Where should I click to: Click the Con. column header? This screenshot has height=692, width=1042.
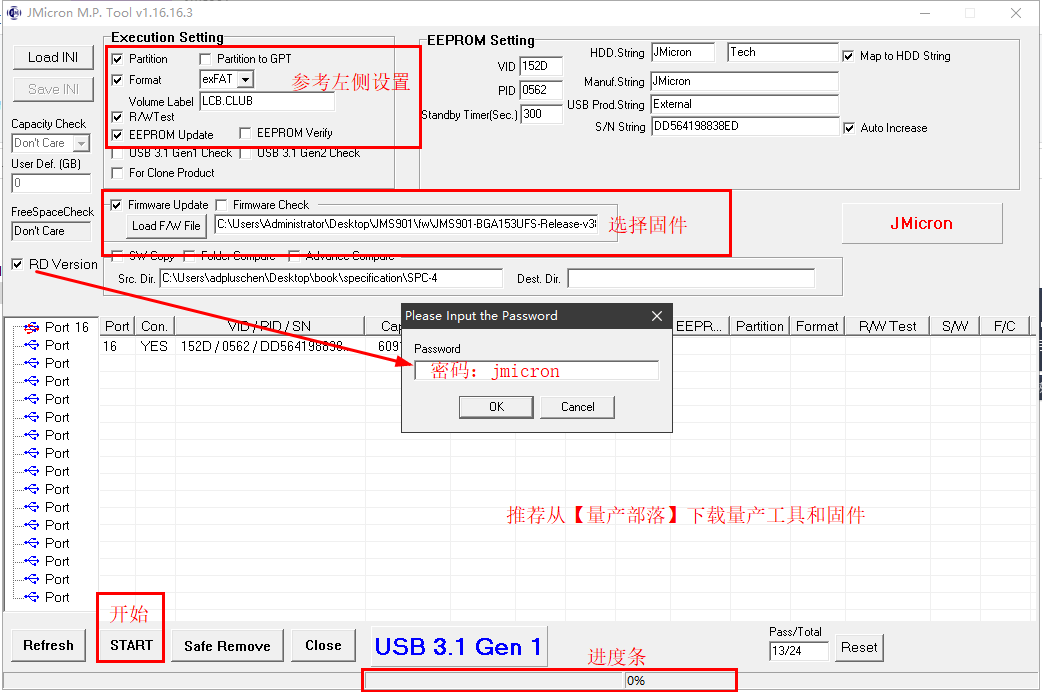coord(154,326)
